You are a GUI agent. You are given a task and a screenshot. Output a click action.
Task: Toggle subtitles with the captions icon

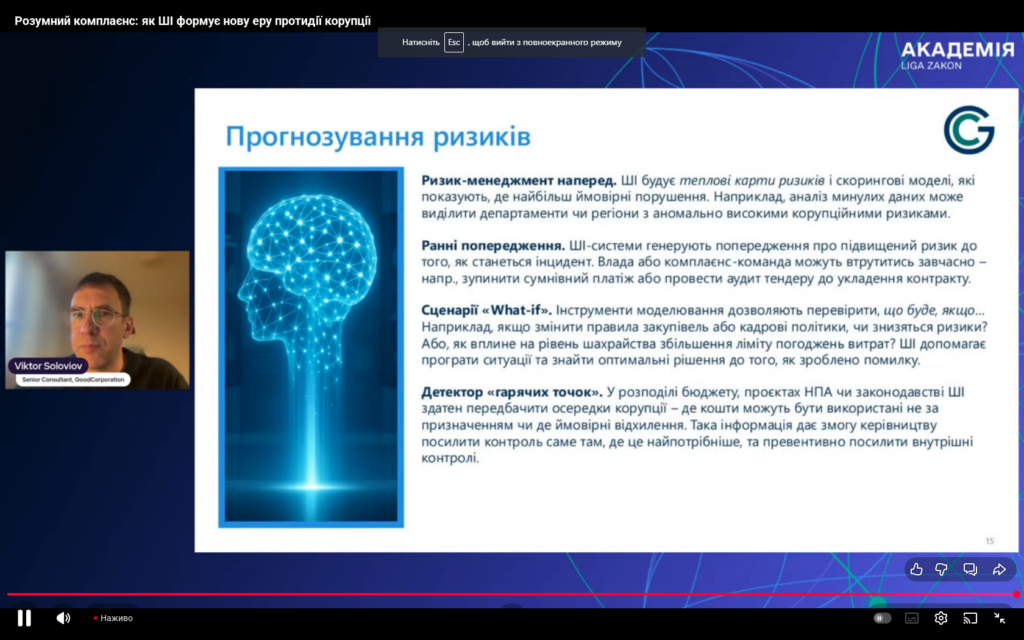pyautogui.click(x=911, y=618)
